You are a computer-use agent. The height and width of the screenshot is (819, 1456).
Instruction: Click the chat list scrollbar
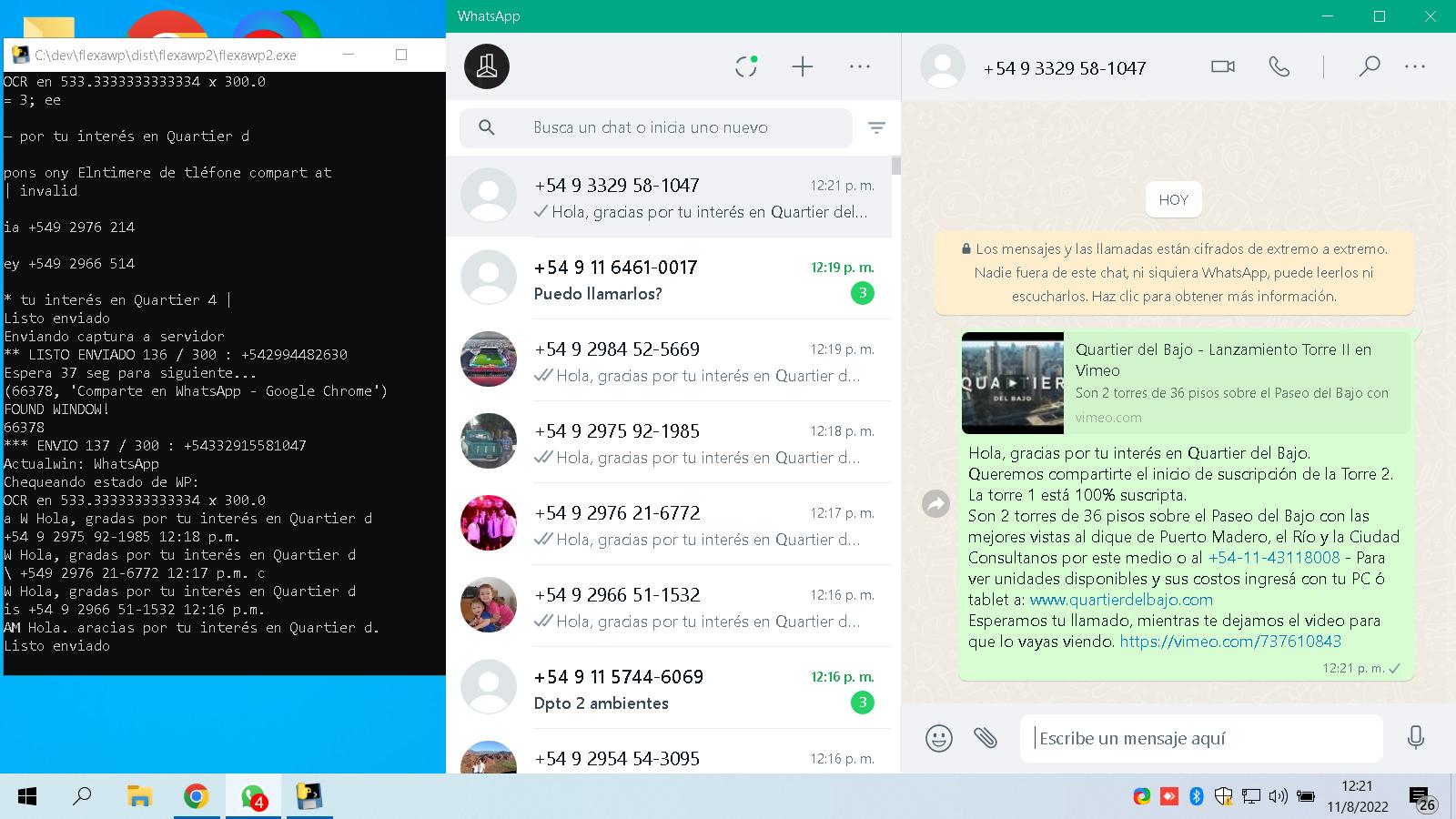[896, 165]
